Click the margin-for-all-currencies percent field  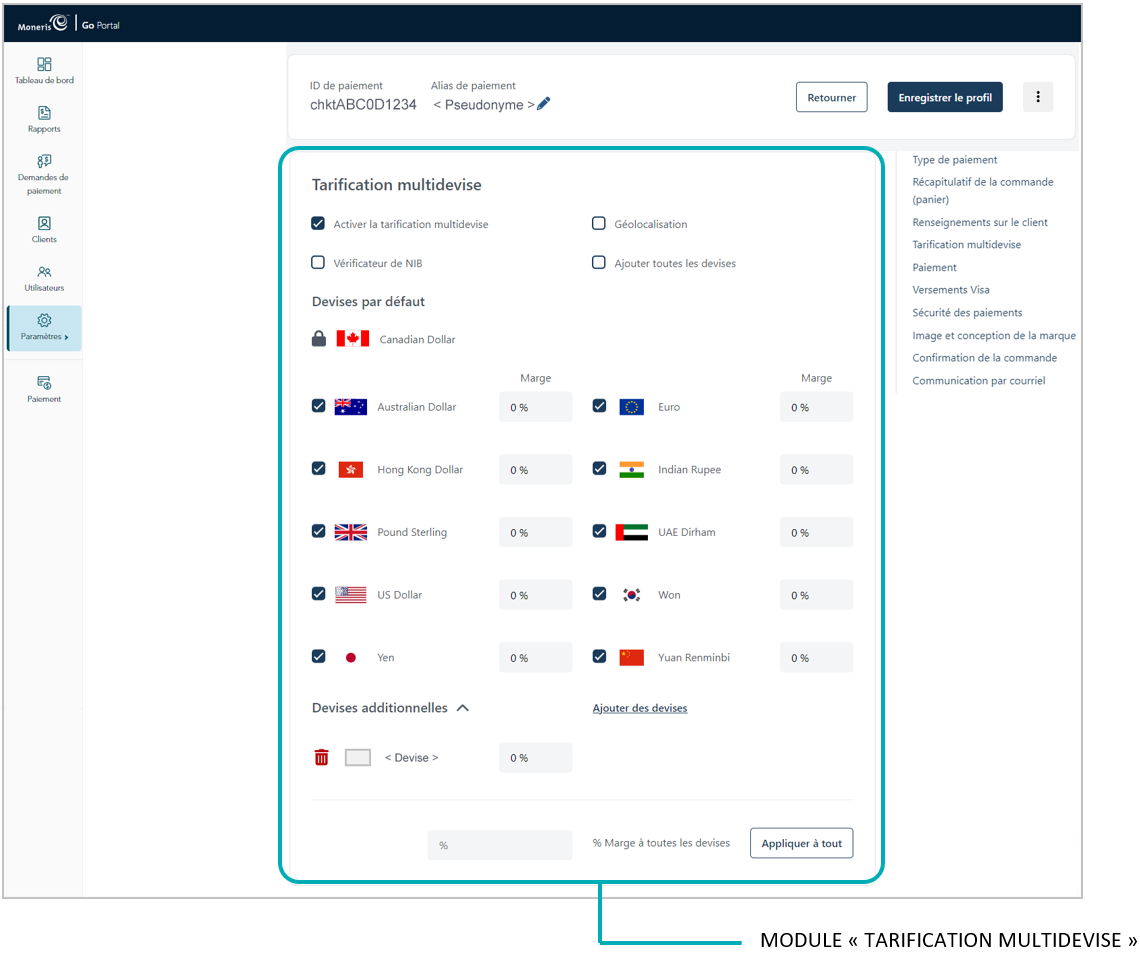(499, 845)
